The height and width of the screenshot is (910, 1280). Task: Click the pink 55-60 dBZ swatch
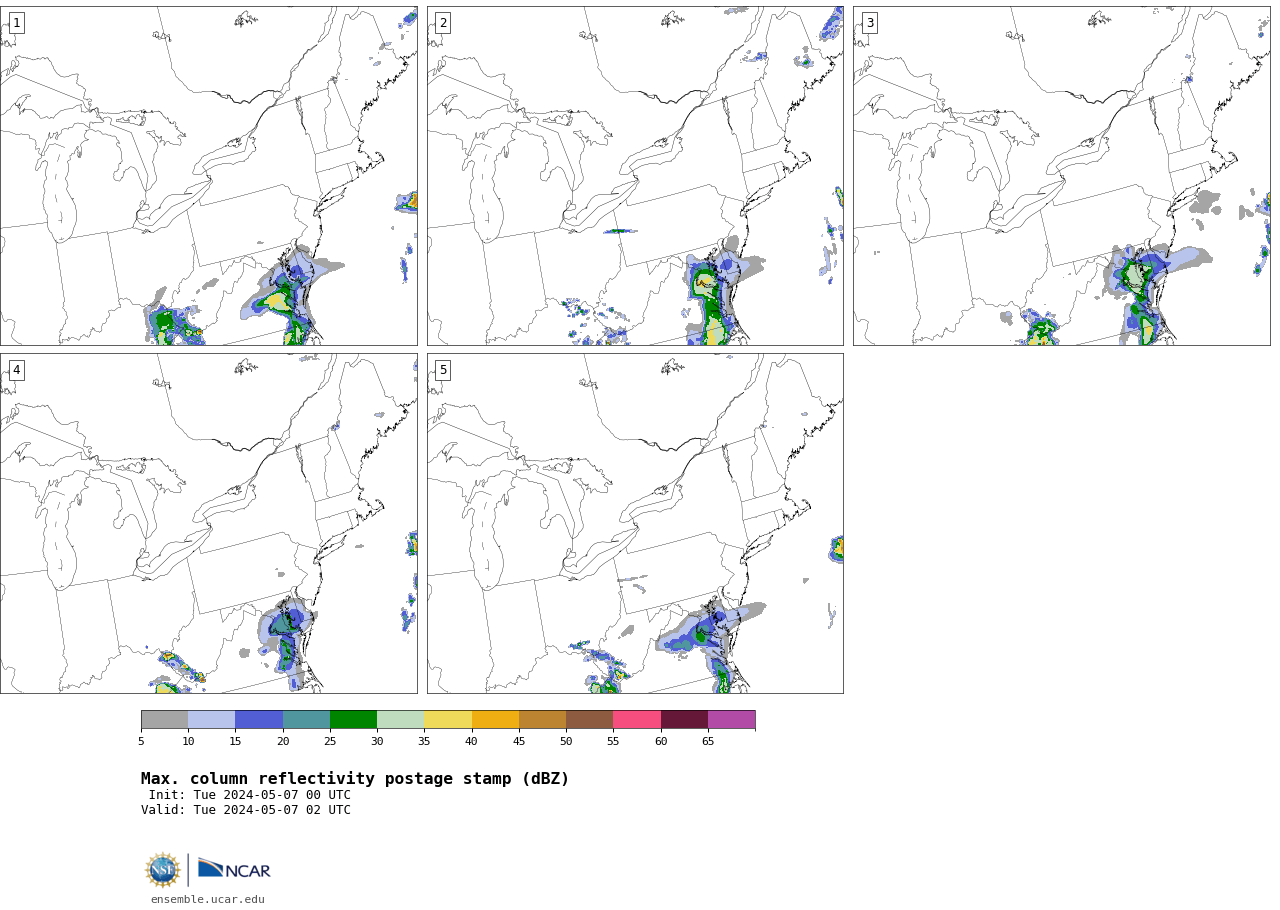coord(637,720)
